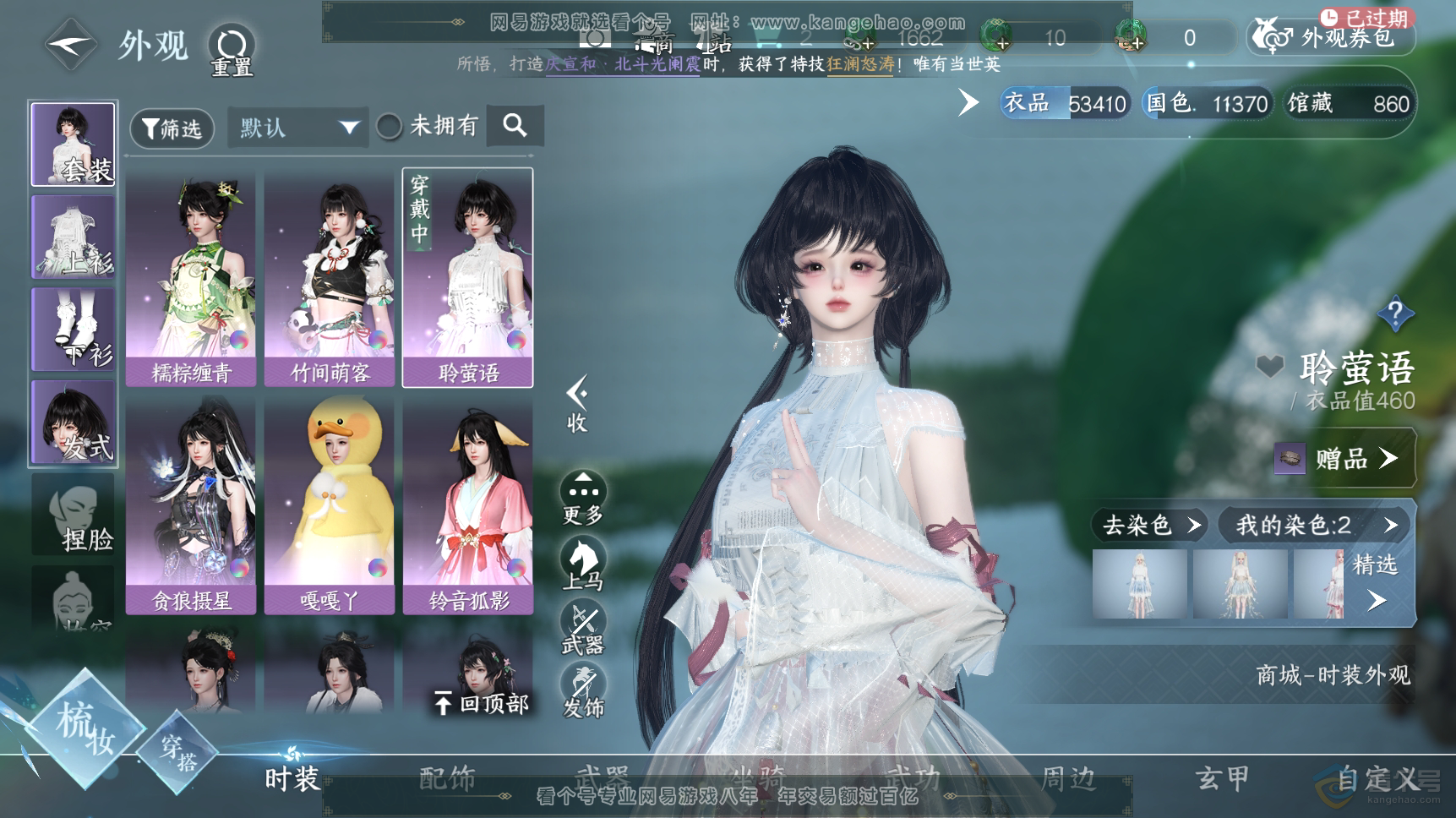Open the 赠品 gift button
Screen dimensions: 1456x818
pyautogui.click(x=1344, y=458)
